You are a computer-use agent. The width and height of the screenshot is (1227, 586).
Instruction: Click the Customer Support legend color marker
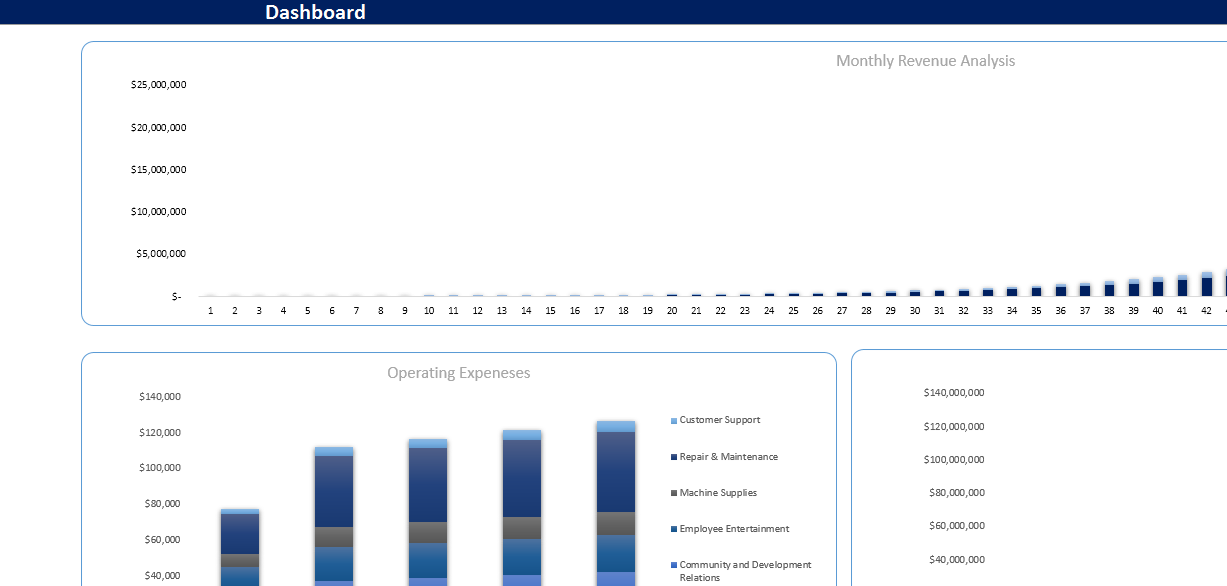click(673, 420)
